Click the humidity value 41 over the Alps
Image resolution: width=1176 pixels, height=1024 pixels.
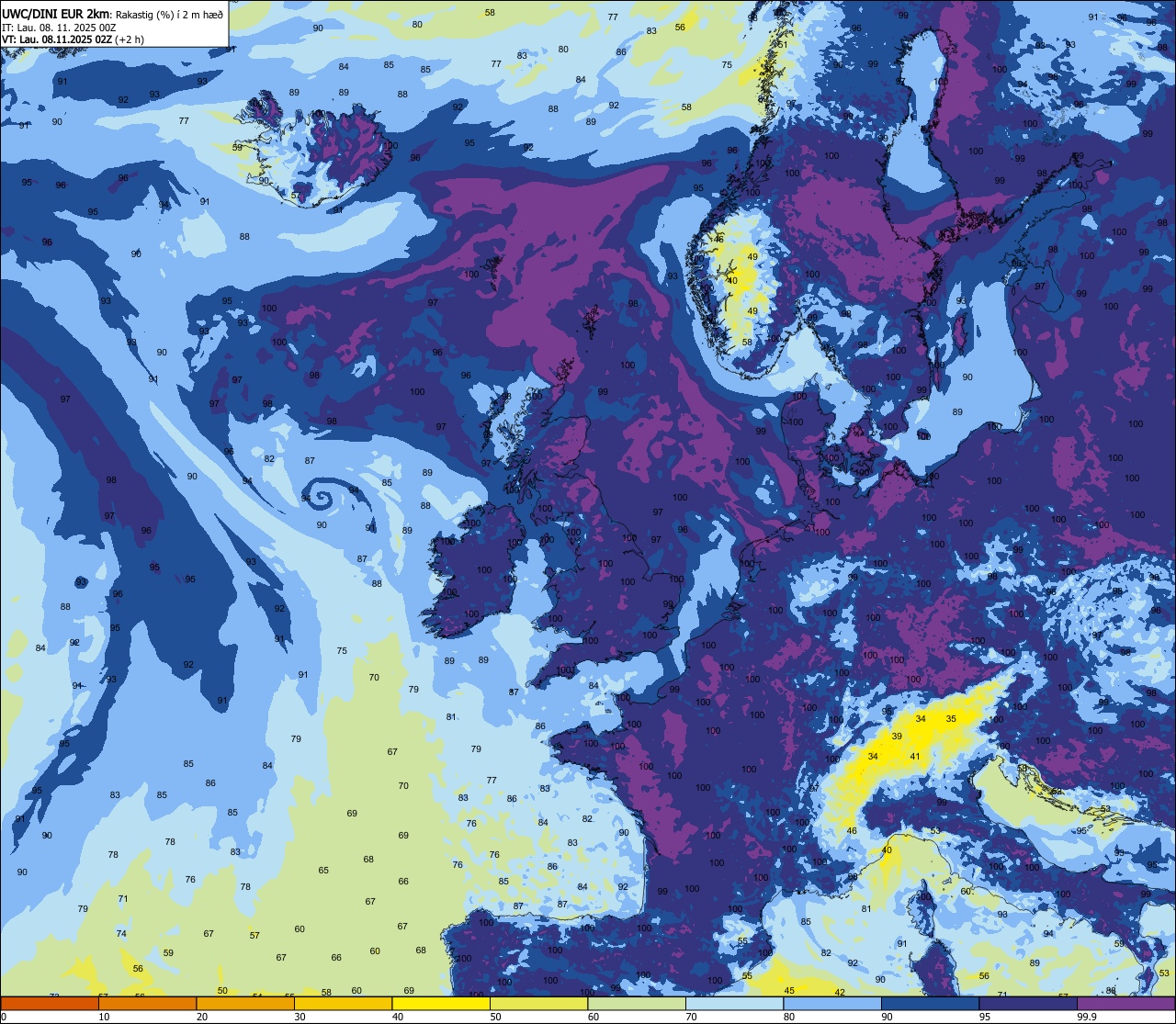(x=915, y=757)
